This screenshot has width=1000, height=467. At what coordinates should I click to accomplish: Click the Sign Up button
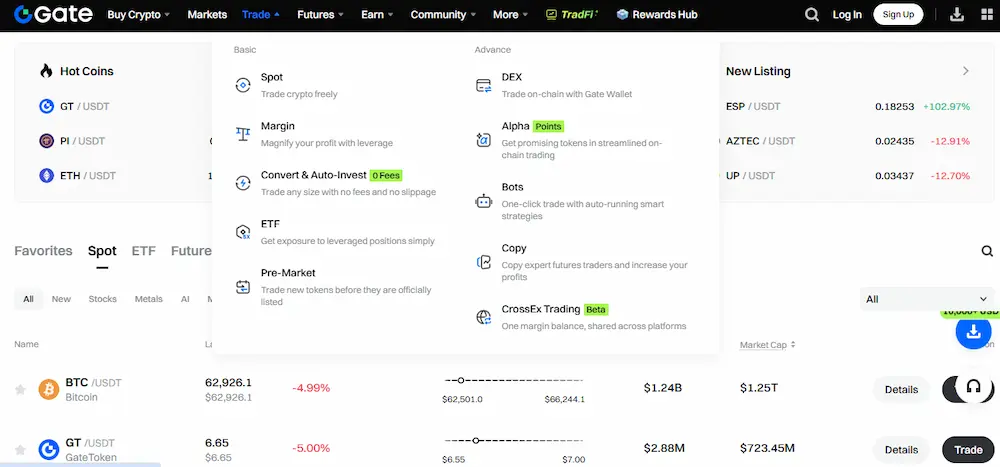point(898,14)
